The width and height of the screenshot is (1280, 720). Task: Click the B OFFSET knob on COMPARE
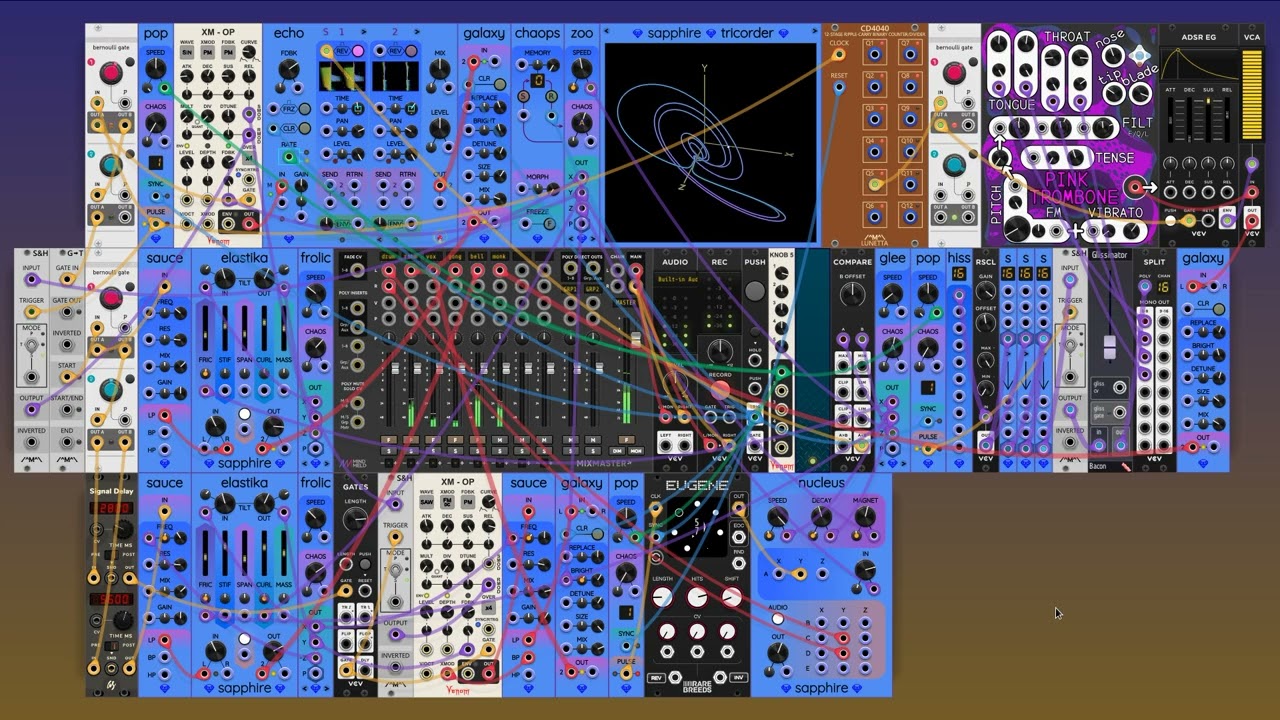tap(852, 293)
